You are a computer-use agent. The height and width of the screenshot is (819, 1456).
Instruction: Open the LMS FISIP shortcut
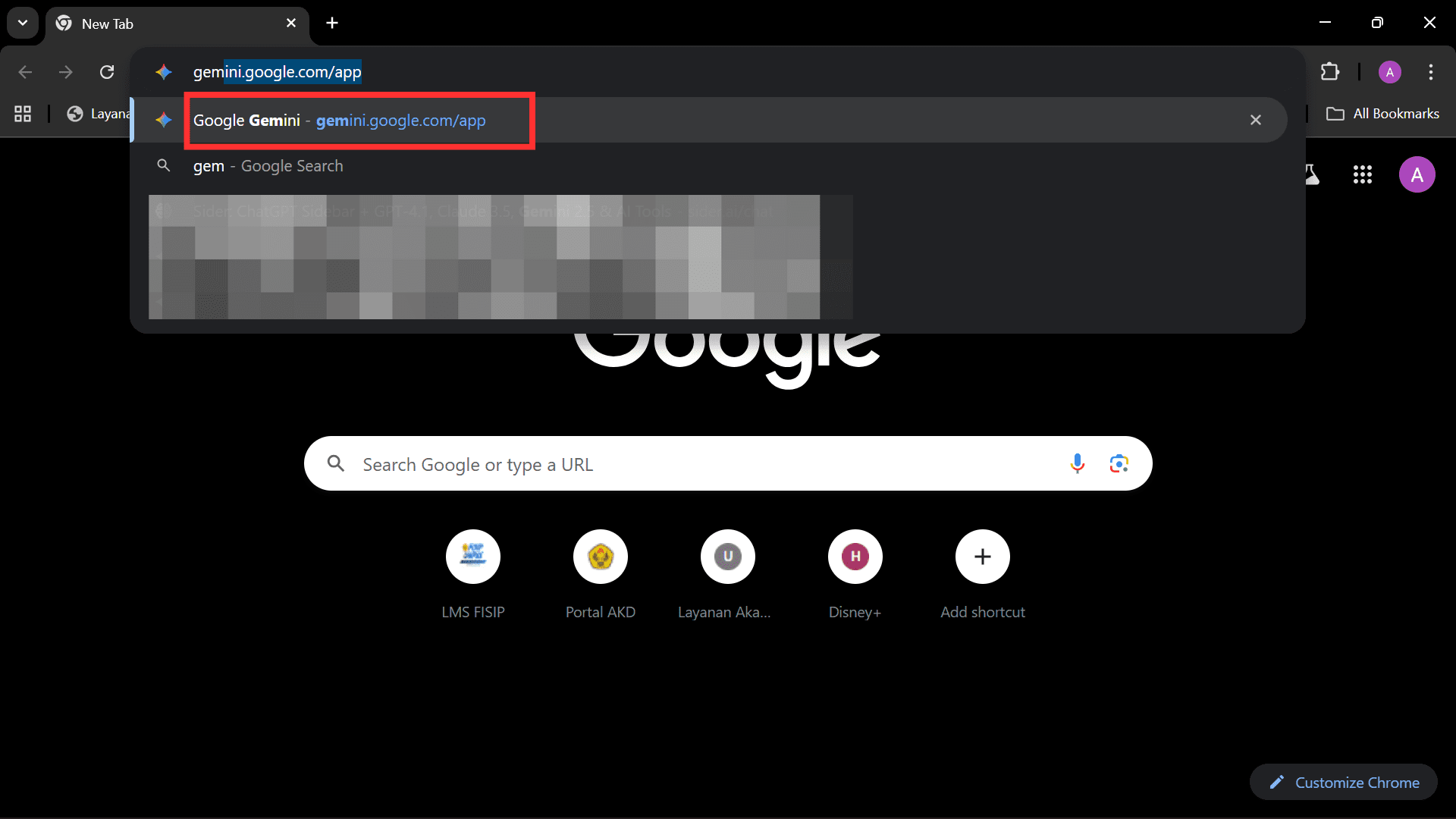tap(473, 557)
